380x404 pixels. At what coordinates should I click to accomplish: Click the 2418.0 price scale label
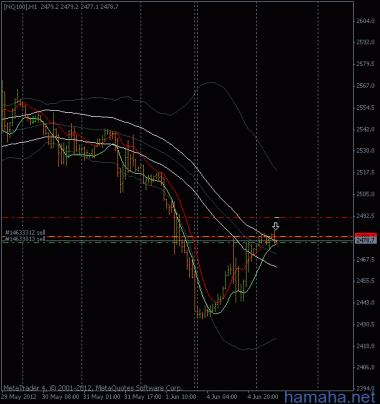[x=365, y=346]
